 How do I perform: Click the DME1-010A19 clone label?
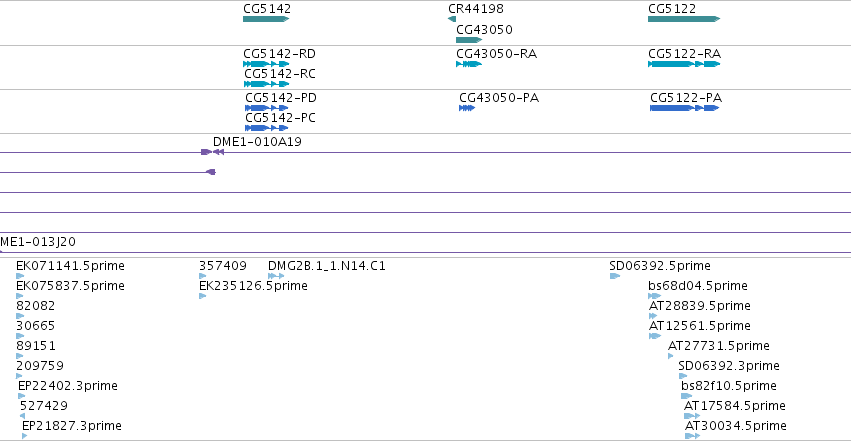[257, 142]
